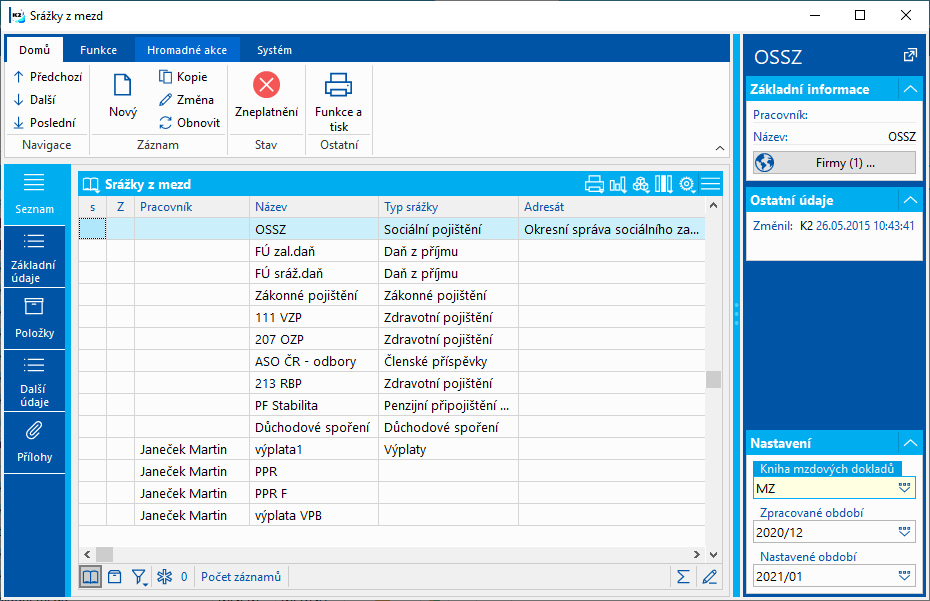Screen dimensions: 930x601
Task: Select the 207 OZP row
Action: coord(391,339)
